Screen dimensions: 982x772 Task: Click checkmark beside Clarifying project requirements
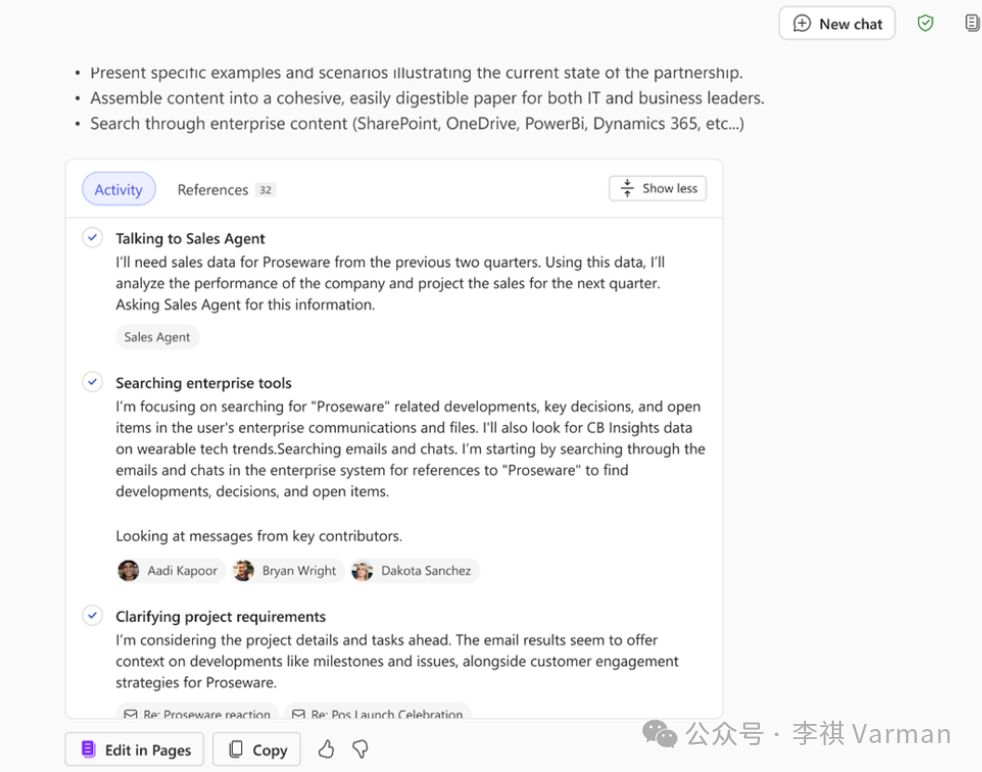pyautogui.click(x=92, y=616)
